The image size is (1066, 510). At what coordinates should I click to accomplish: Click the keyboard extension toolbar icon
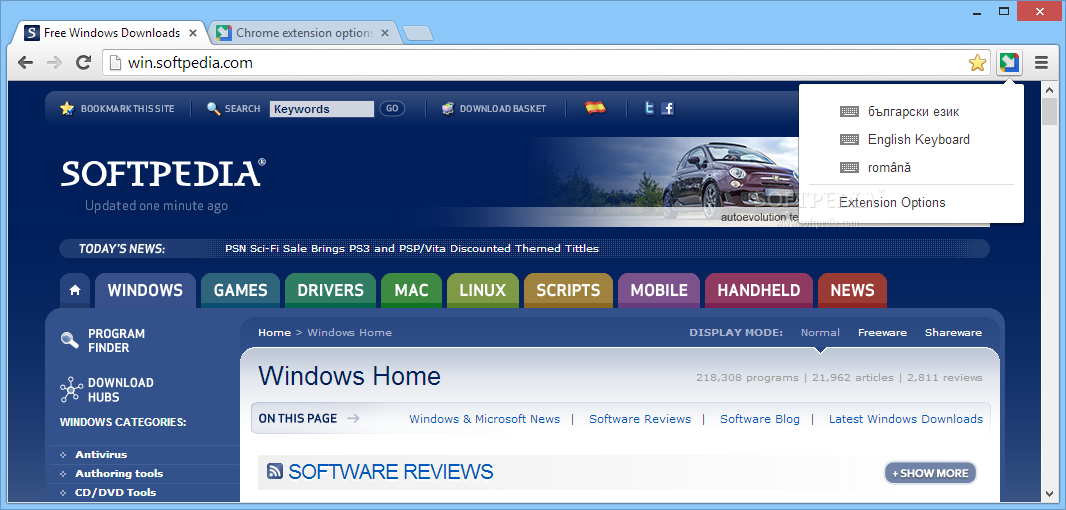click(x=1010, y=63)
